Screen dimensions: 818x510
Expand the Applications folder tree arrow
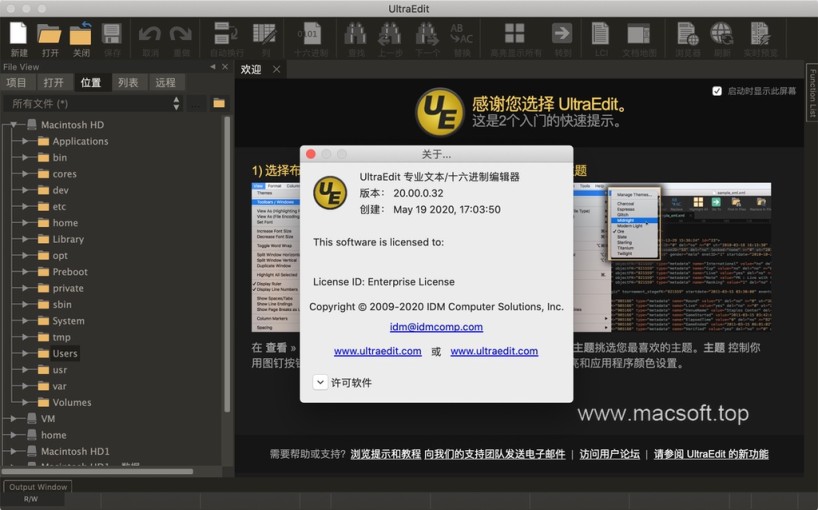[25, 141]
